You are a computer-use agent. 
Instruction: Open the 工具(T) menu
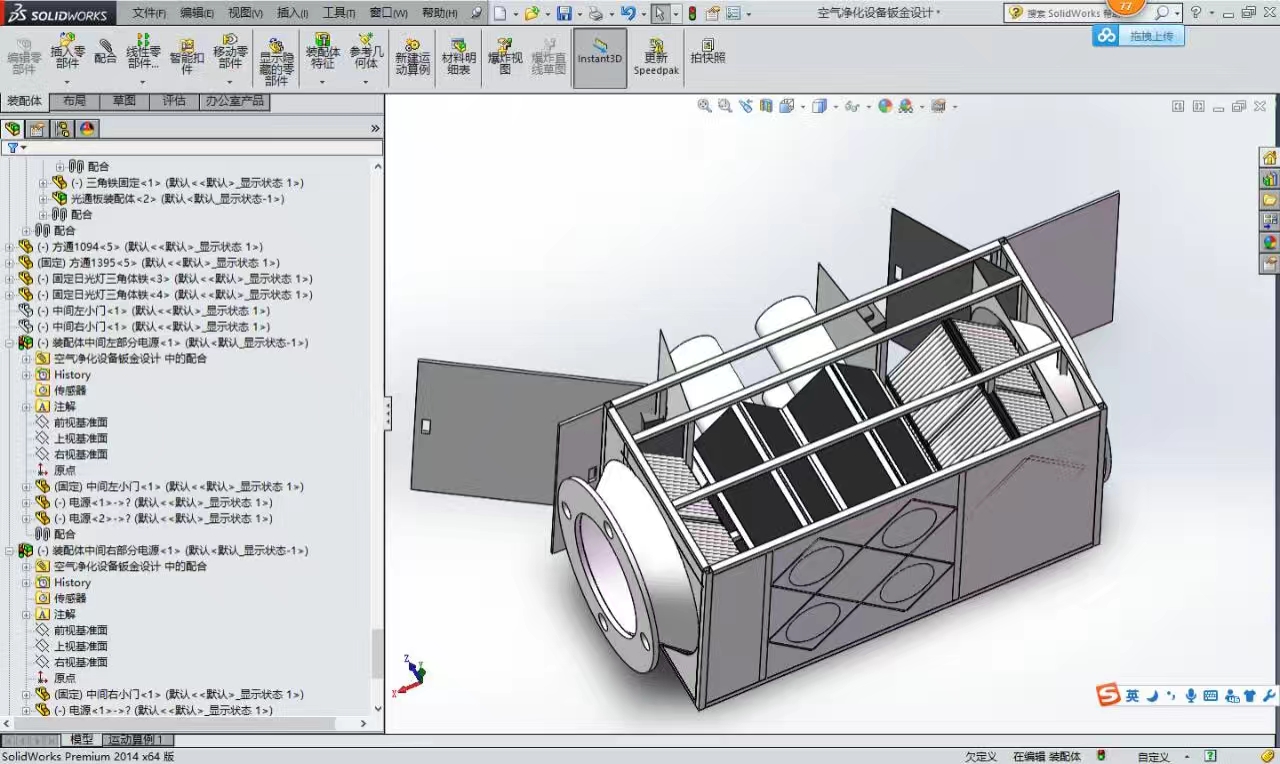[x=339, y=13]
